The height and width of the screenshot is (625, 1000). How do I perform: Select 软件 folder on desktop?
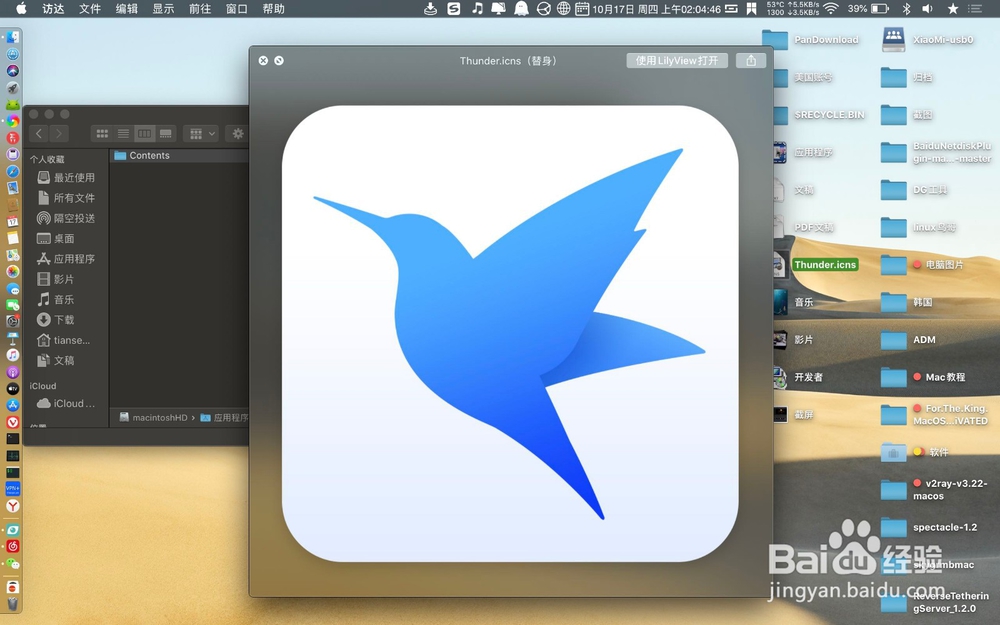pyautogui.click(x=915, y=452)
